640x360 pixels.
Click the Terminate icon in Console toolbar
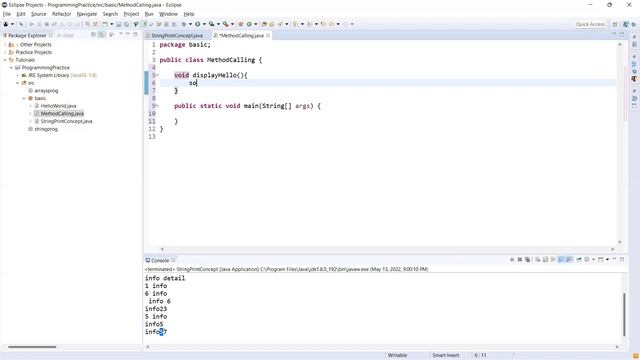tap(512, 259)
